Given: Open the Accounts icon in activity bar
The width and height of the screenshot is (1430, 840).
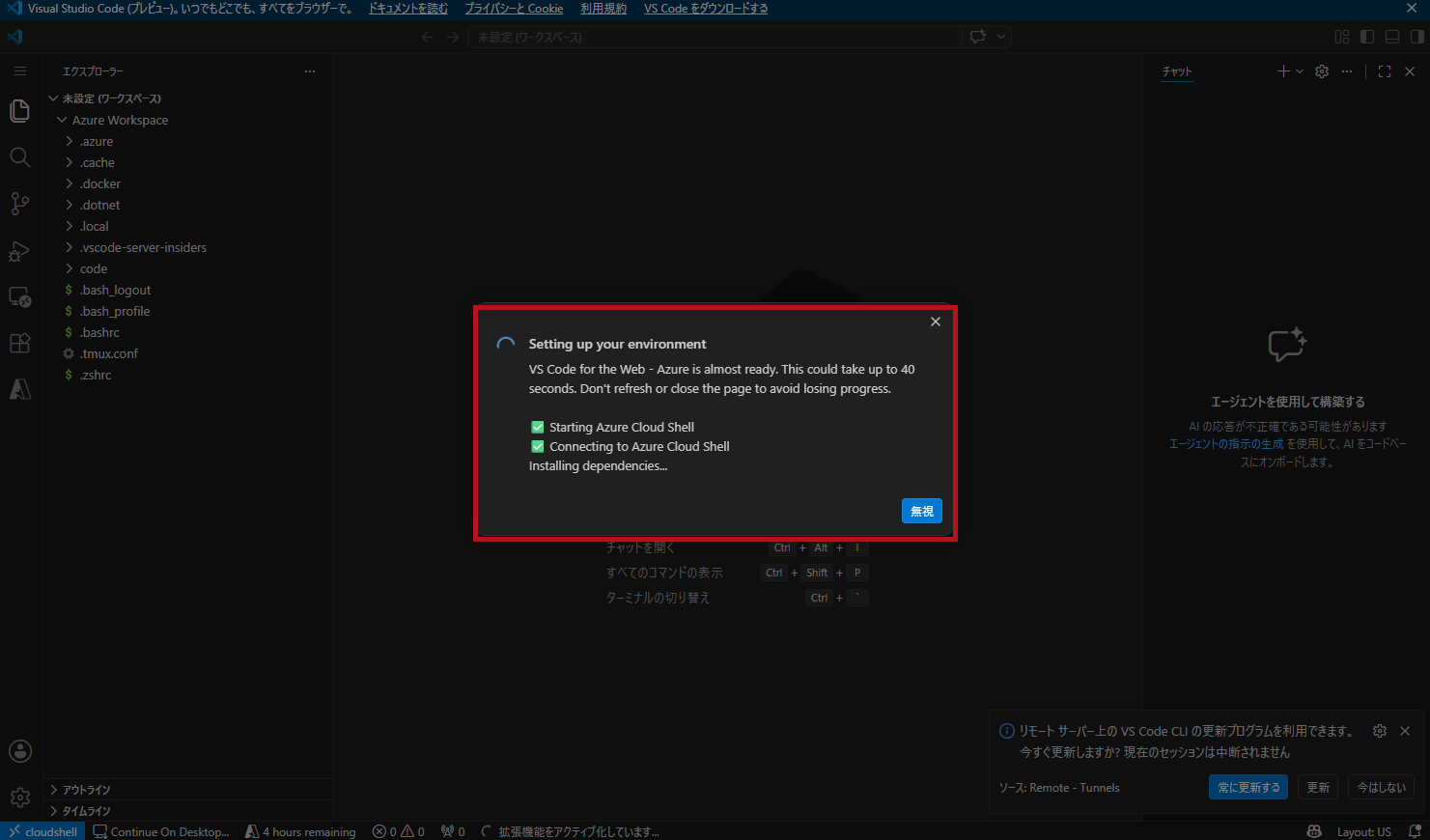Looking at the screenshot, I should click(x=19, y=751).
